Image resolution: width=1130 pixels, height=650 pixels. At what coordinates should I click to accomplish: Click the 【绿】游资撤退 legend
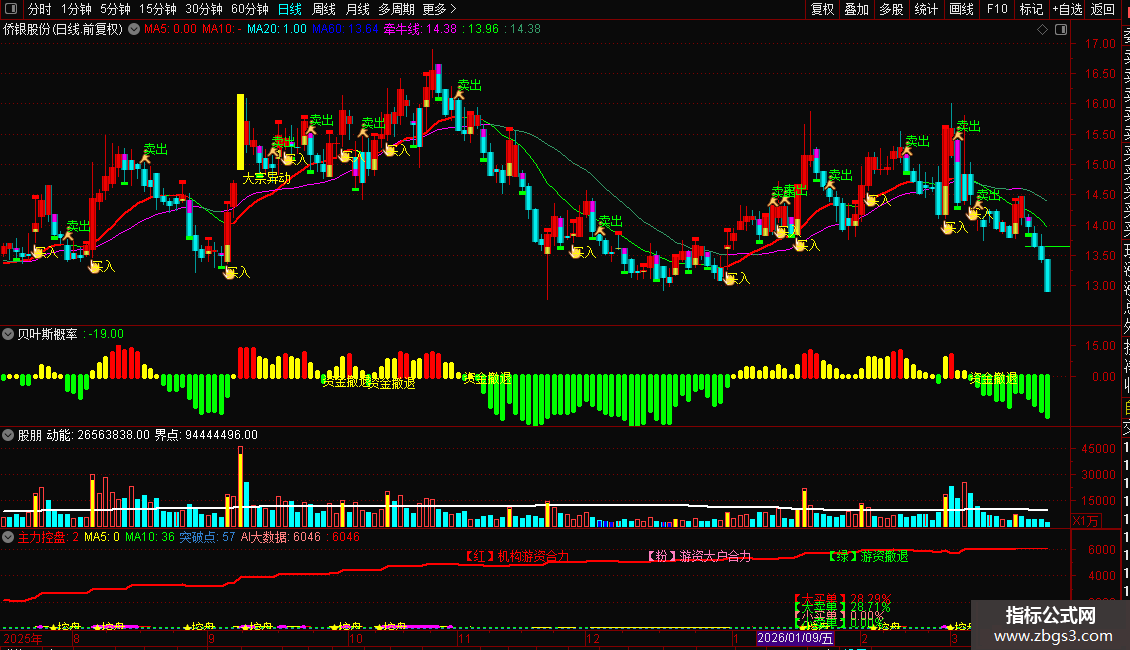[867, 556]
